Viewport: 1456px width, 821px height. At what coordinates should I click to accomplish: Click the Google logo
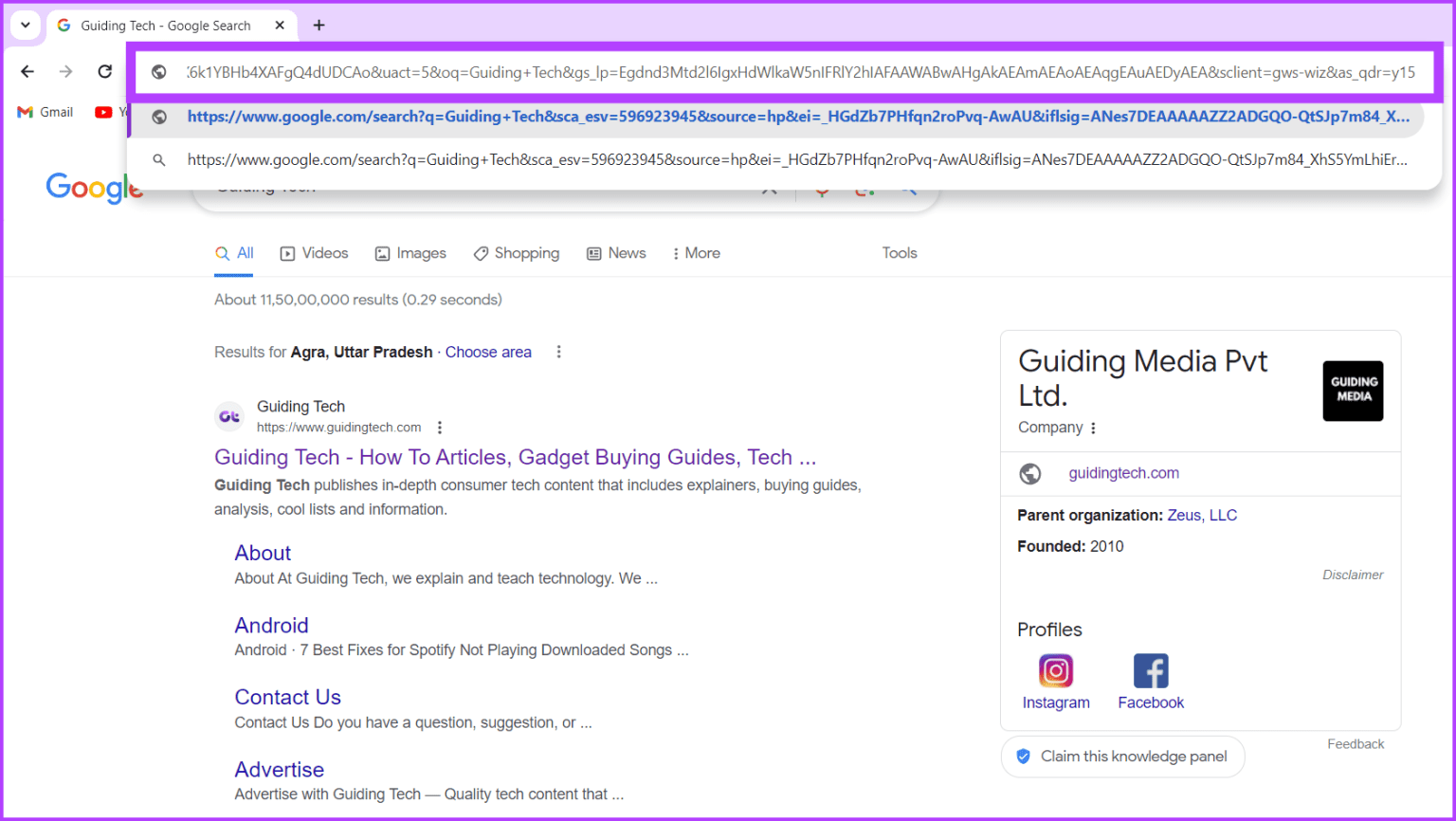pyautogui.click(x=94, y=188)
